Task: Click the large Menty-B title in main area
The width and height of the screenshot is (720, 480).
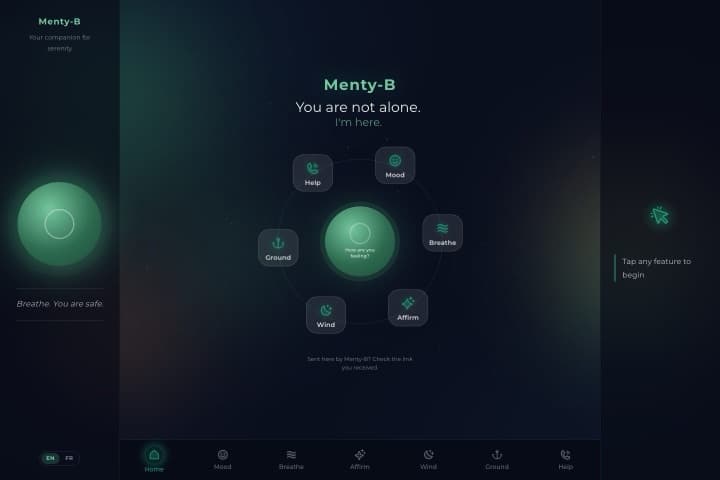Action: coord(360,85)
